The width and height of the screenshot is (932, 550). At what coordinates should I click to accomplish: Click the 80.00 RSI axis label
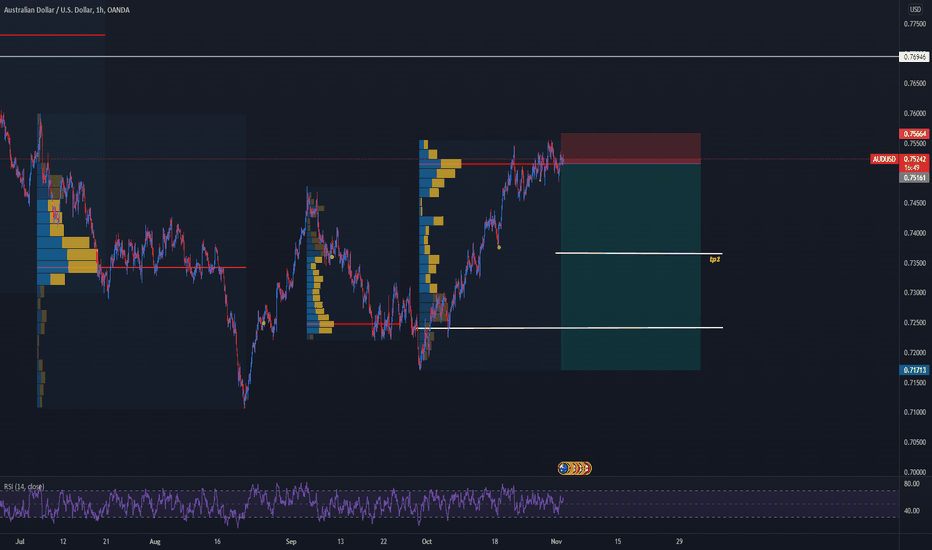point(912,484)
